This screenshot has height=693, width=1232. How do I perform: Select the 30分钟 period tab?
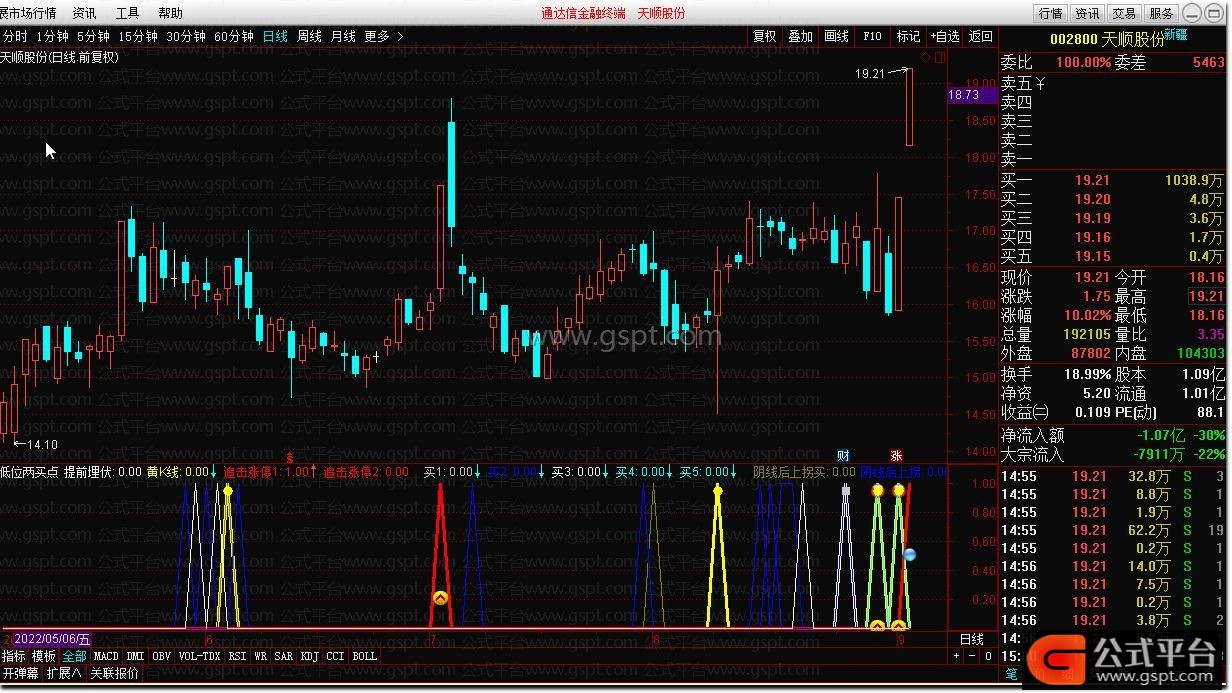[x=186, y=36]
